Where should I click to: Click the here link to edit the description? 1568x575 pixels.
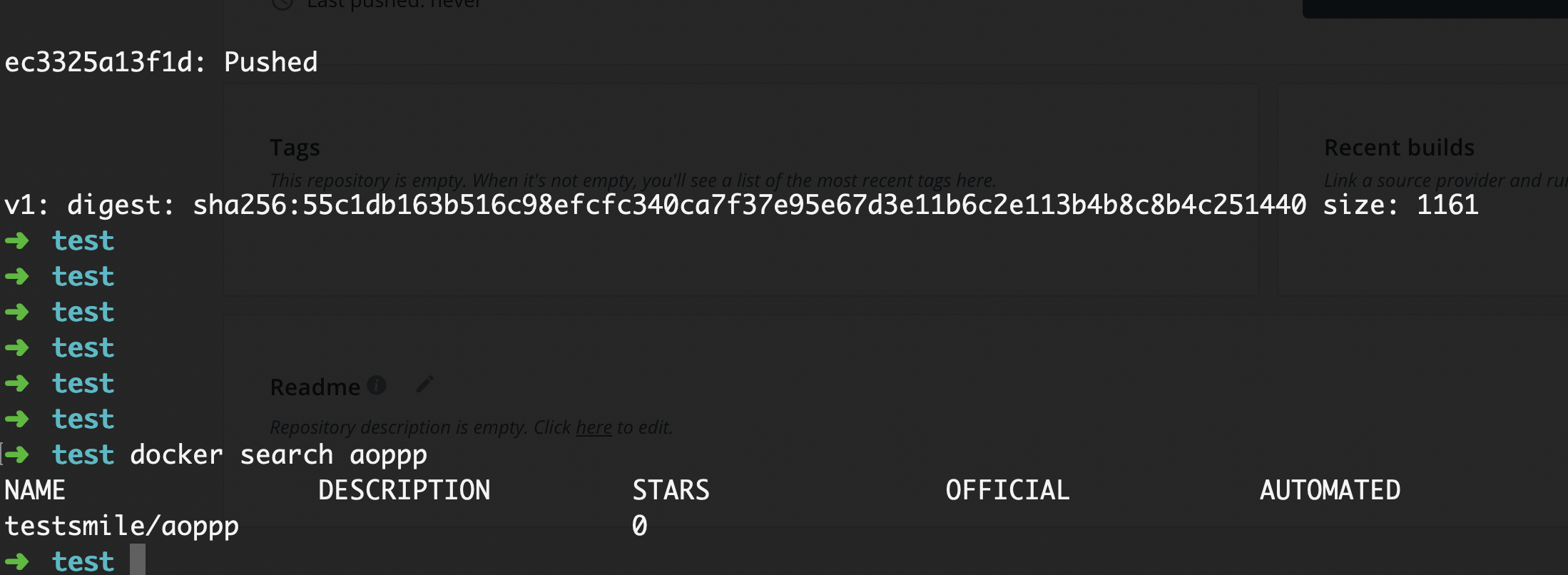click(x=593, y=427)
